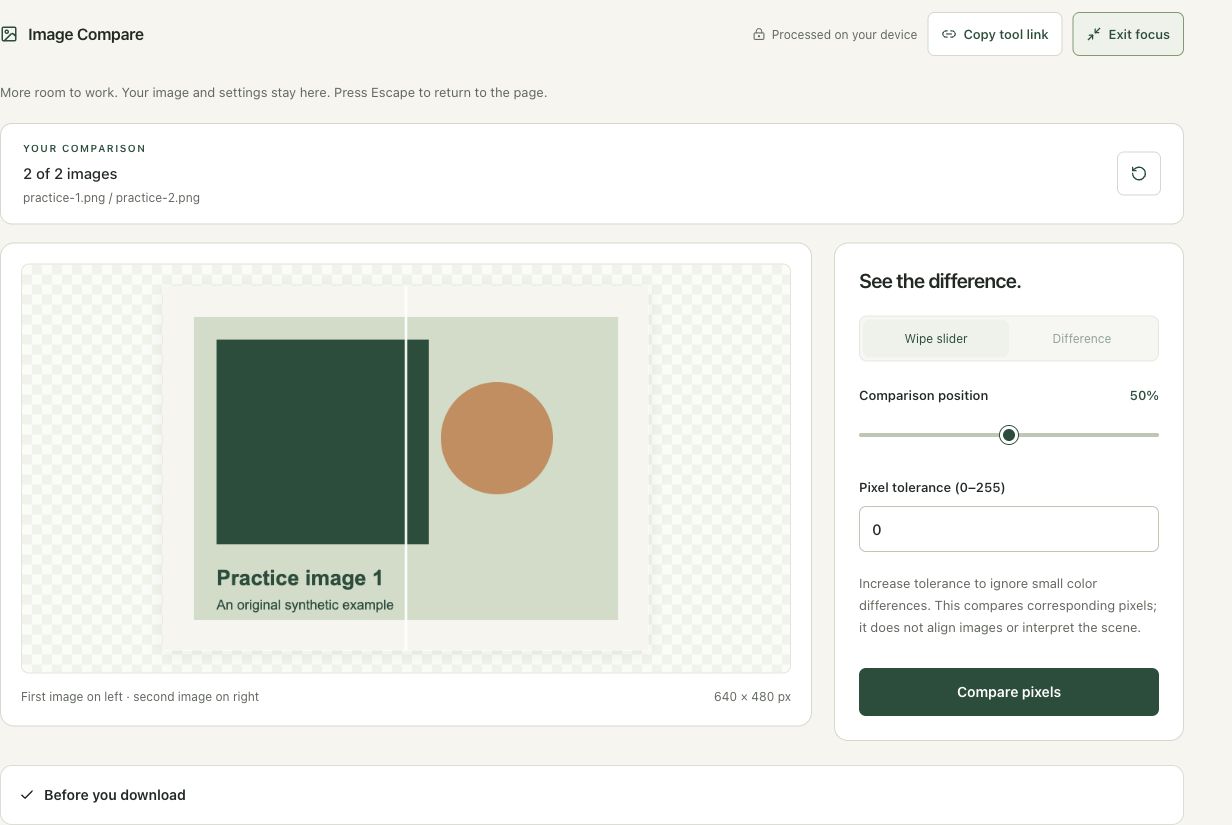Click the wipe divider line on the preview
This screenshot has width=1232, height=825.
[406, 468]
